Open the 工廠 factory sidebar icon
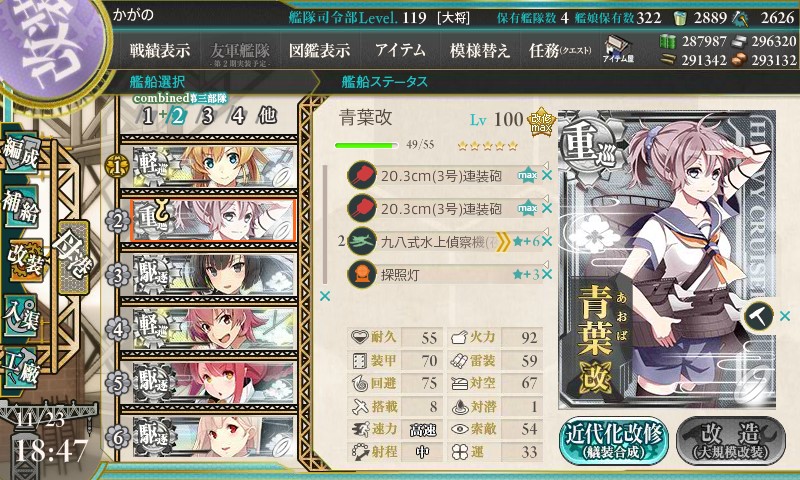Screen dimensions: 800x480 point(21,368)
